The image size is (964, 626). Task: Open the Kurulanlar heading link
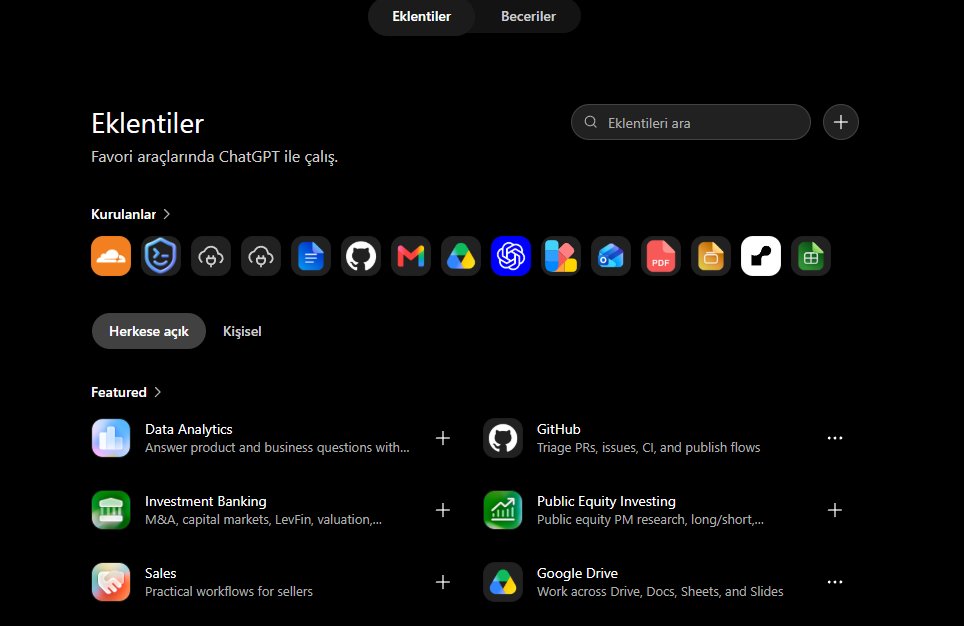point(124,214)
